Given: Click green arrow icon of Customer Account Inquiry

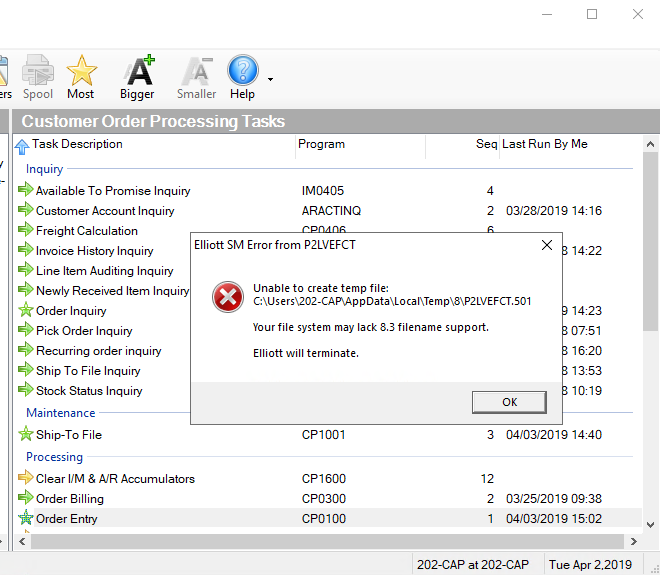Looking at the screenshot, I should coord(26,209).
